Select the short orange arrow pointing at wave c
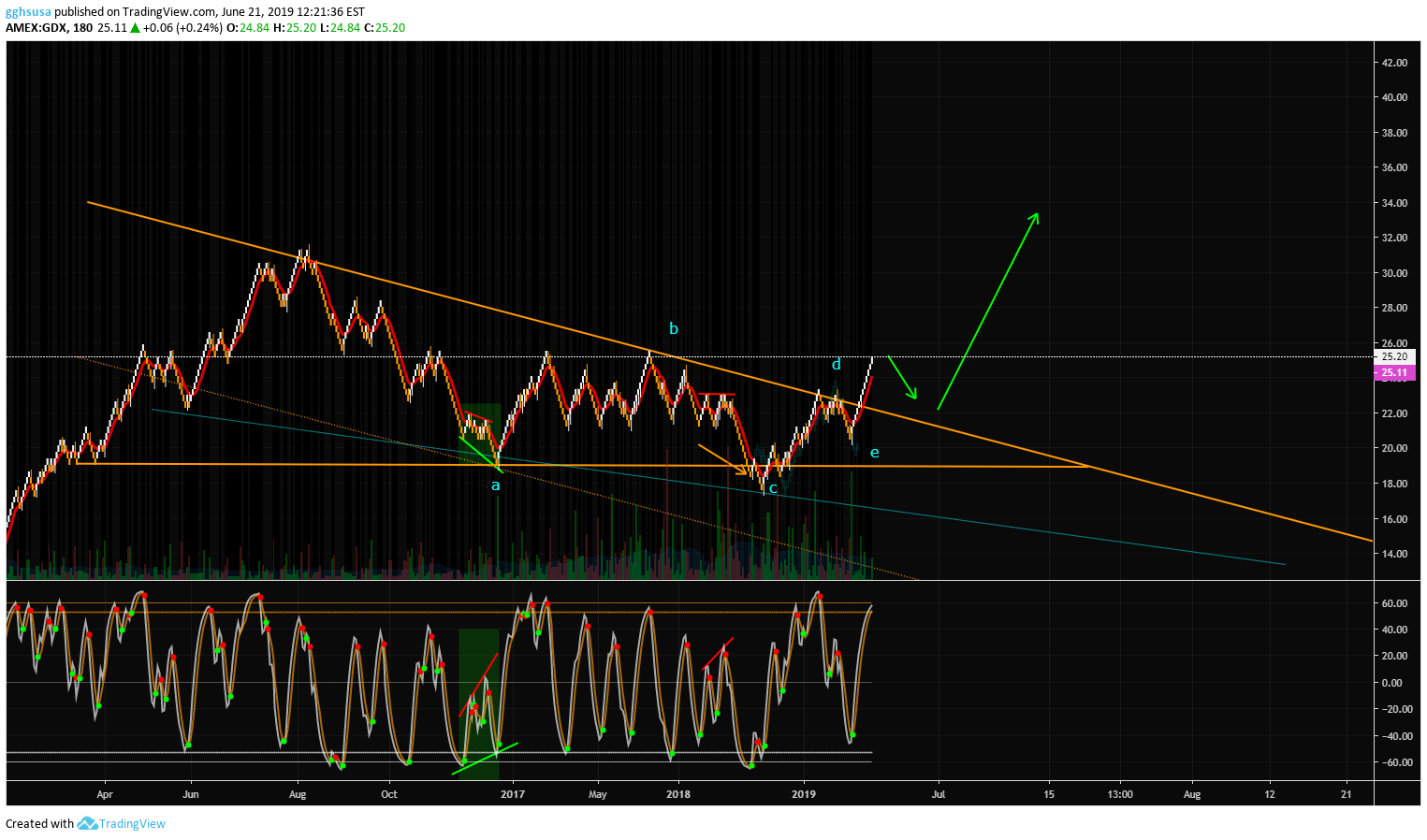1427x840 pixels. [723, 460]
